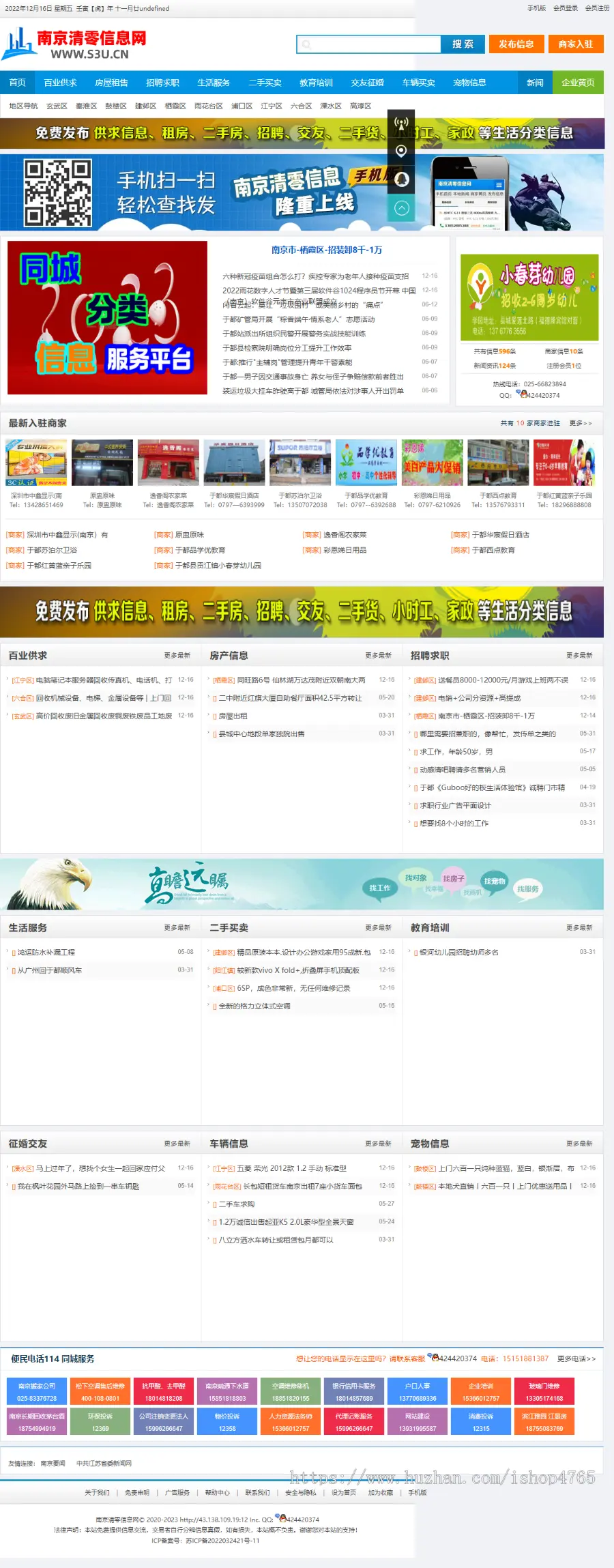This screenshot has width=614, height=1568.
Task: Open the 鸿运防水补漏工程 listing
Action: tap(46, 952)
